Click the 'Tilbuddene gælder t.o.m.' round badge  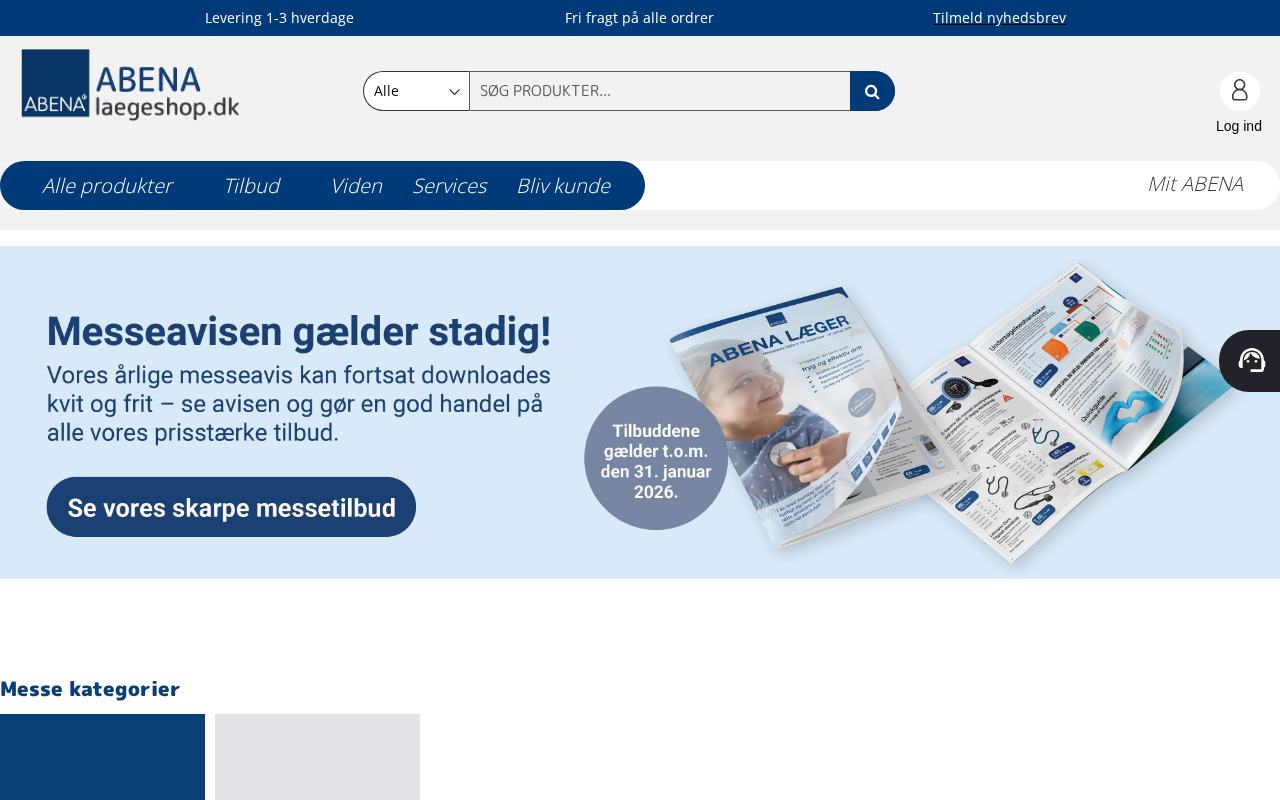tap(656, 458)
